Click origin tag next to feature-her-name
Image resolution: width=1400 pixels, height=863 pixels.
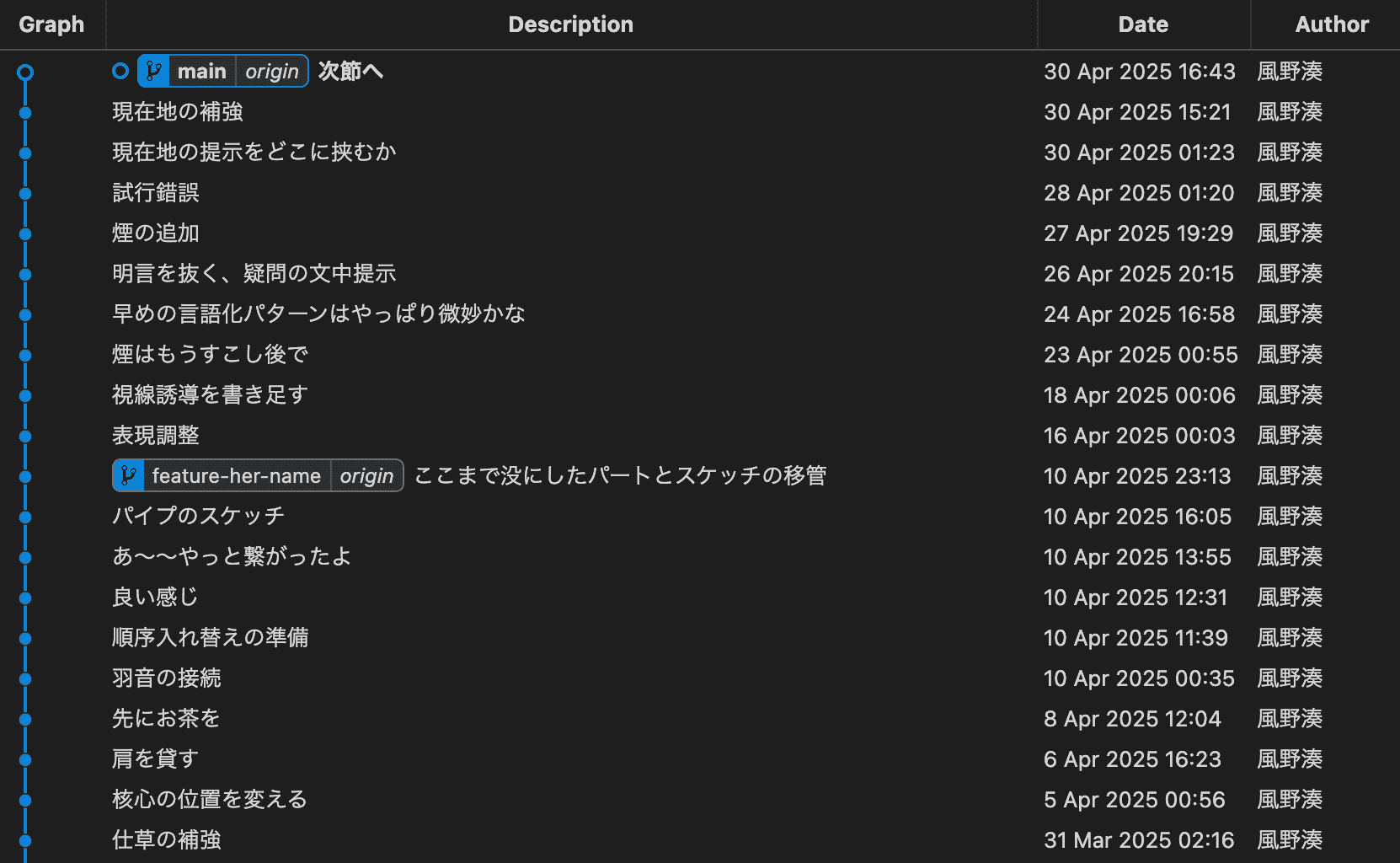pos(366,476)
